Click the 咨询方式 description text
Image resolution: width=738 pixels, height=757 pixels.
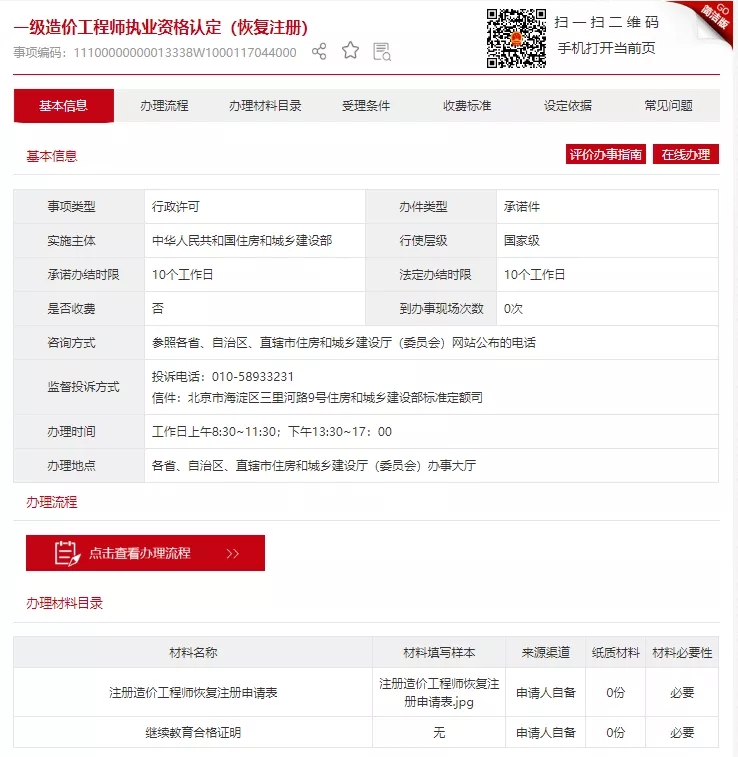pos(344,343)
